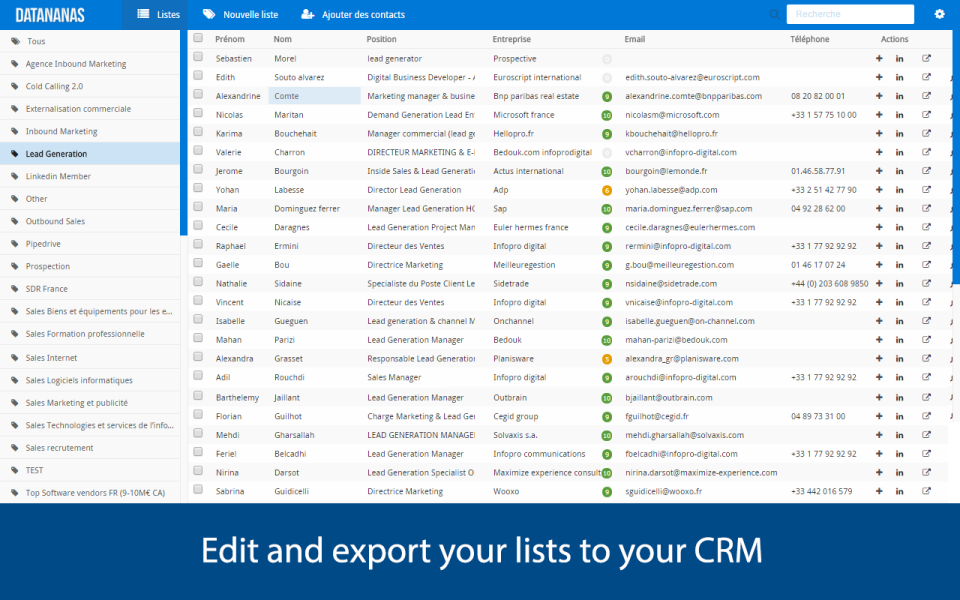Click the orange score badge for Yohan Labesse

[607, 190]
